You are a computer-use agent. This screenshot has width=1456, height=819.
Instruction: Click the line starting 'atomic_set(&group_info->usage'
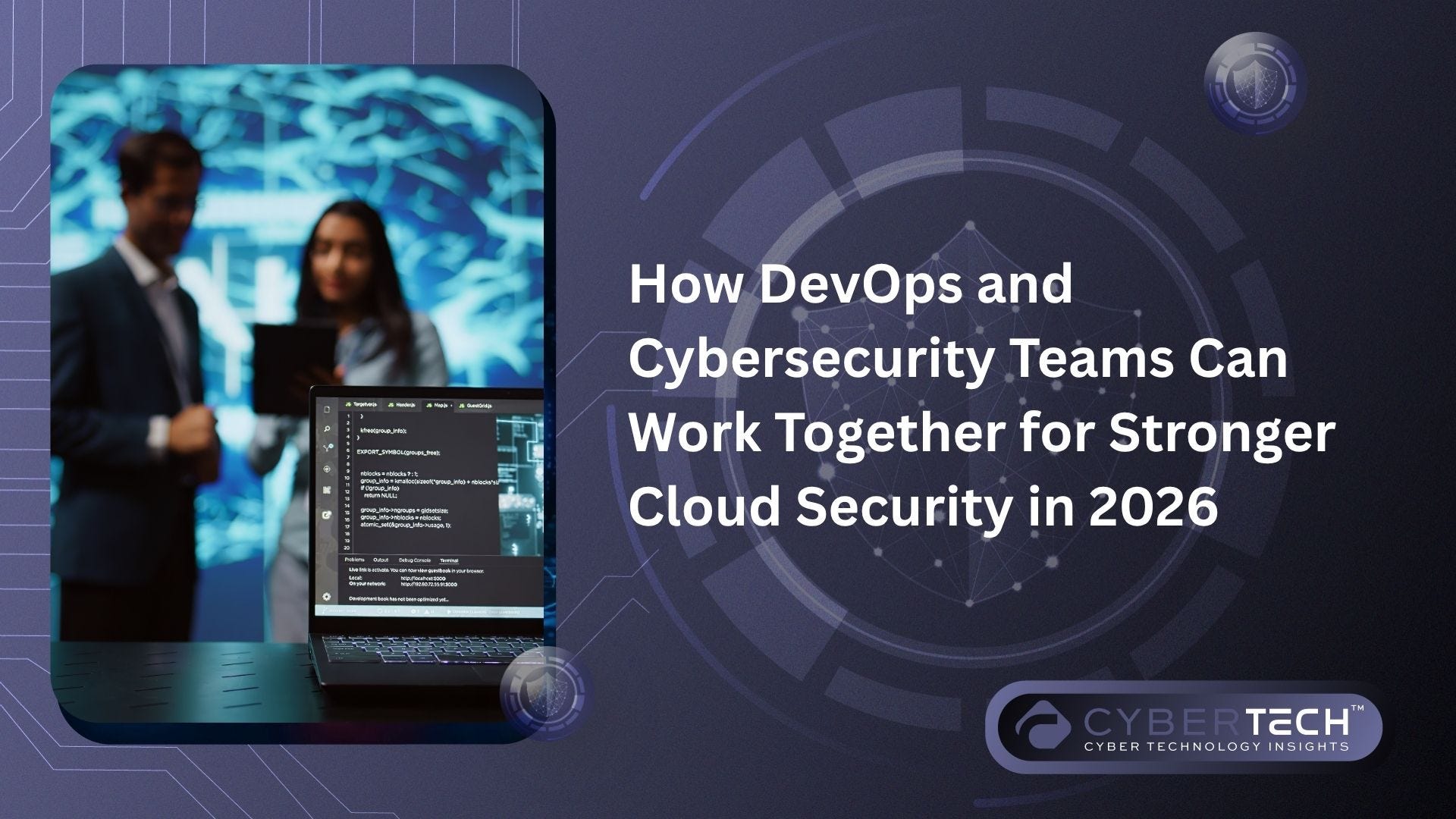(x=406, y=525)
